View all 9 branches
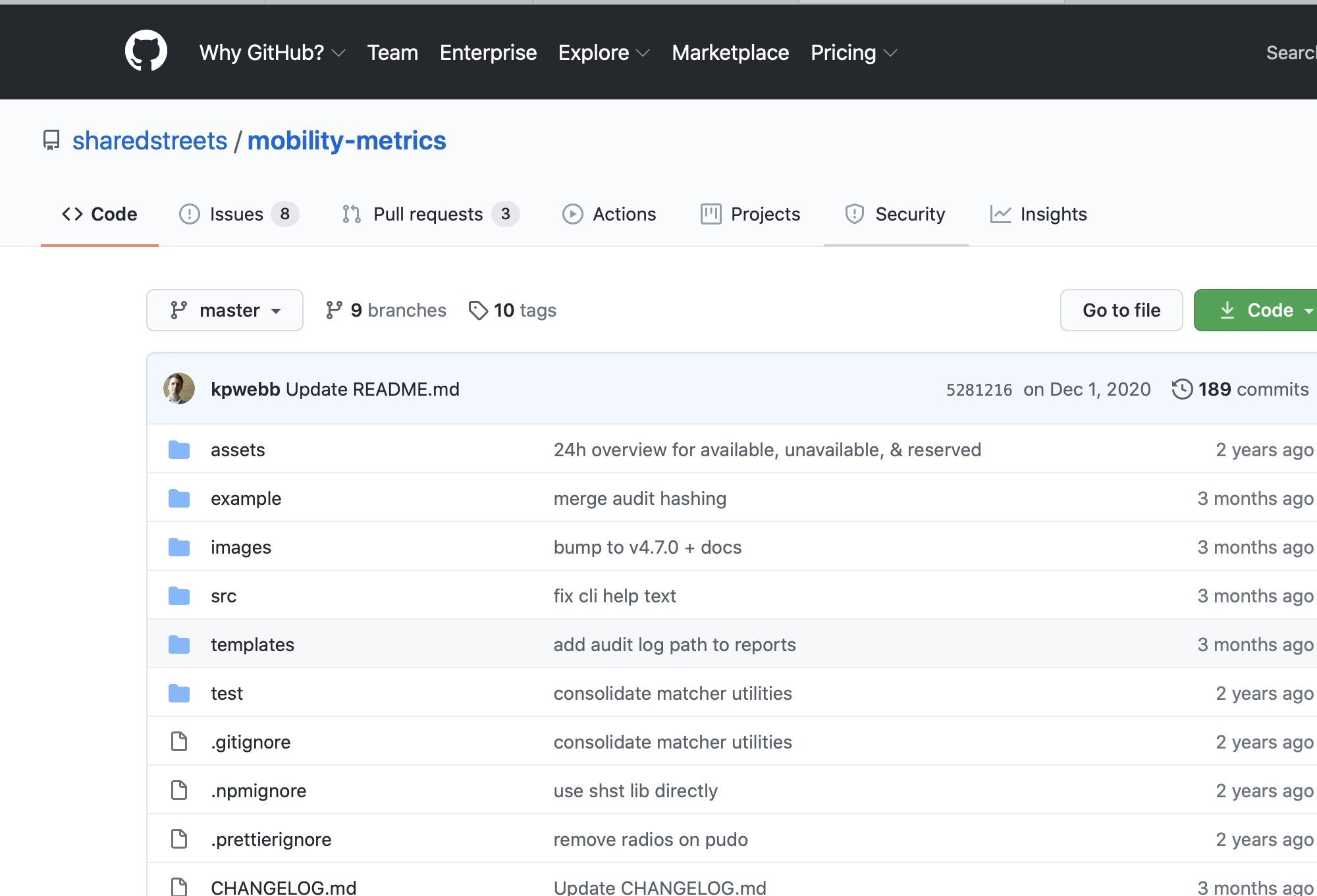This screenshot has width=1317, height=896. [386, 310]
